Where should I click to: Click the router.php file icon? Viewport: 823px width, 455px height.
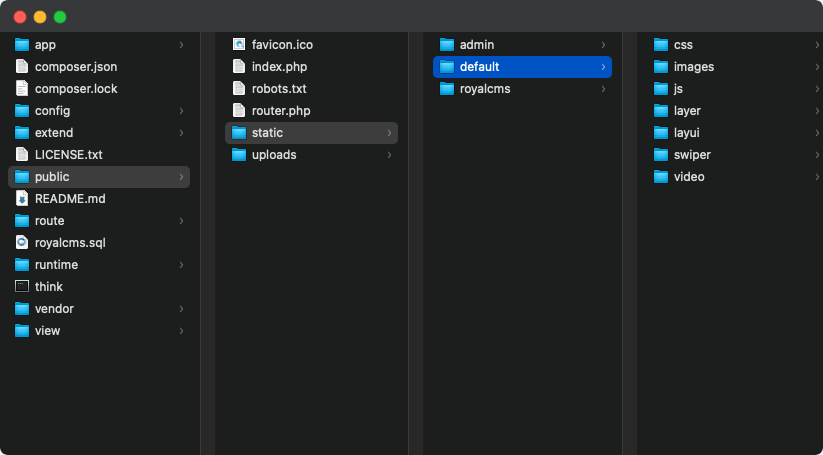pos(239,111)
